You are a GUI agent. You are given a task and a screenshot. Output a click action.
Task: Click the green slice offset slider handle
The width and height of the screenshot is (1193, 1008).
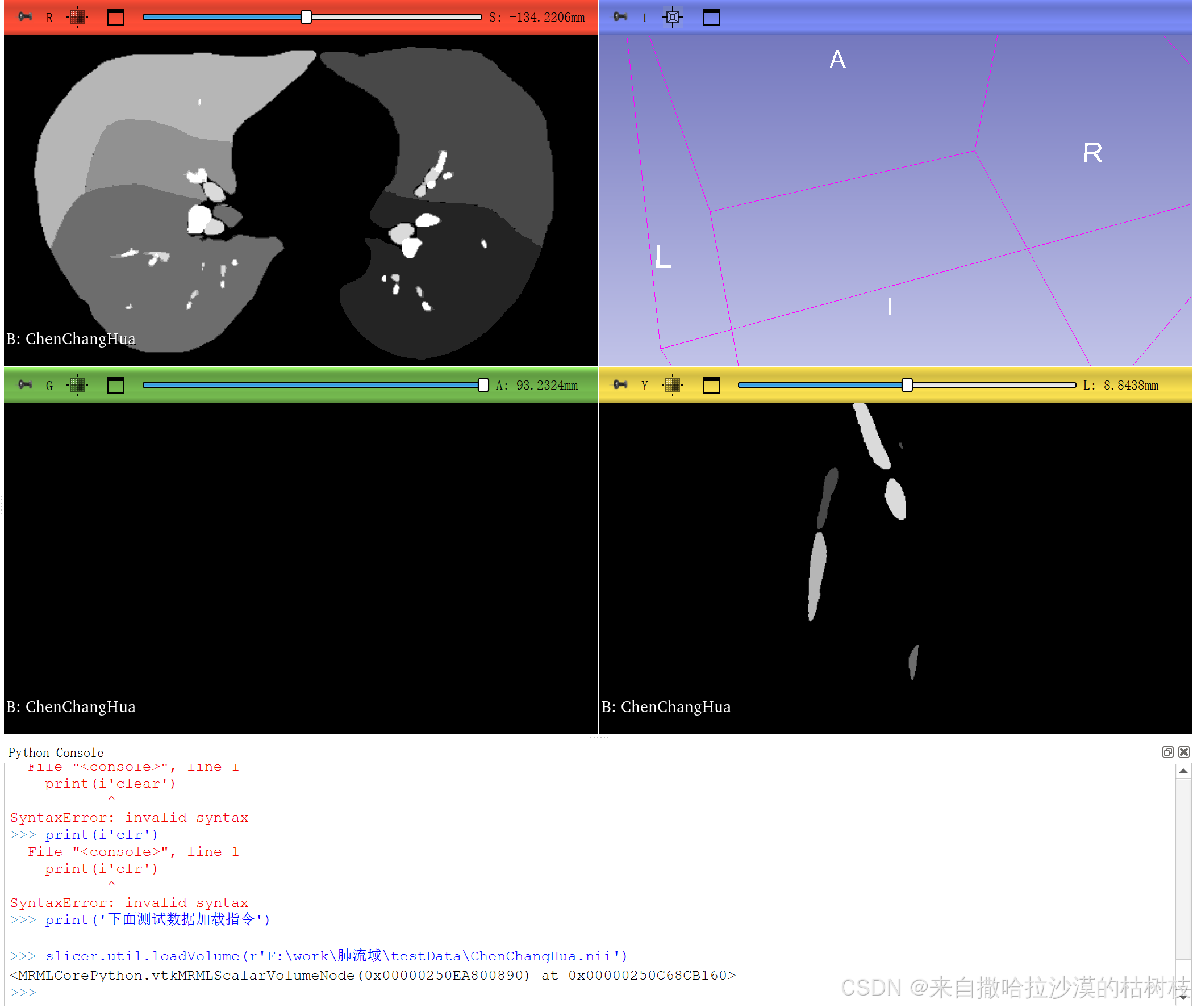(483, 385)
